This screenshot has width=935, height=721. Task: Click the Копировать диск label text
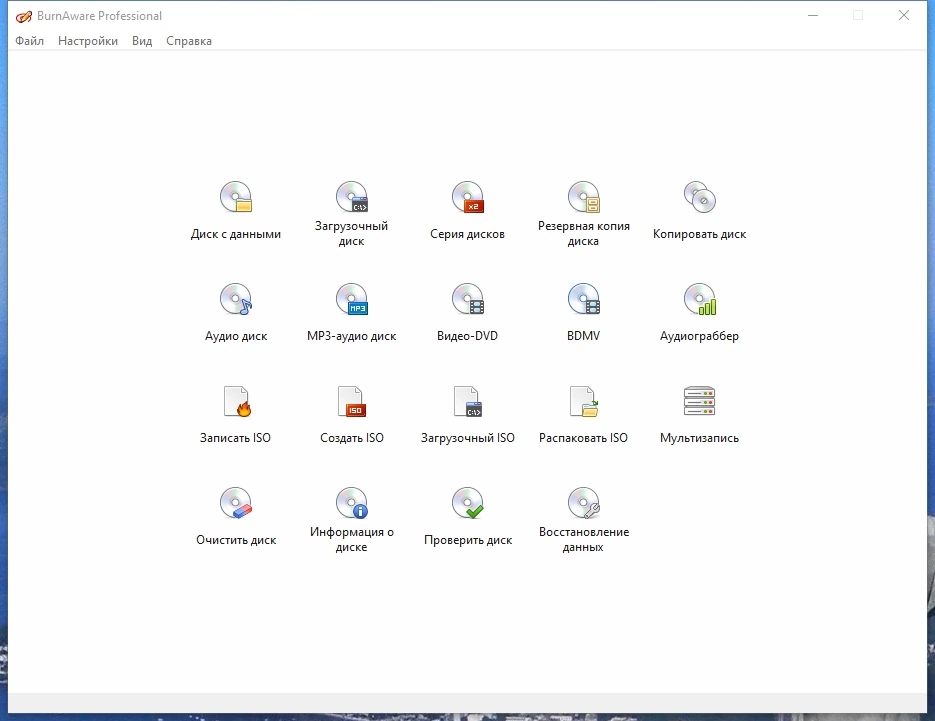point(699,234)
